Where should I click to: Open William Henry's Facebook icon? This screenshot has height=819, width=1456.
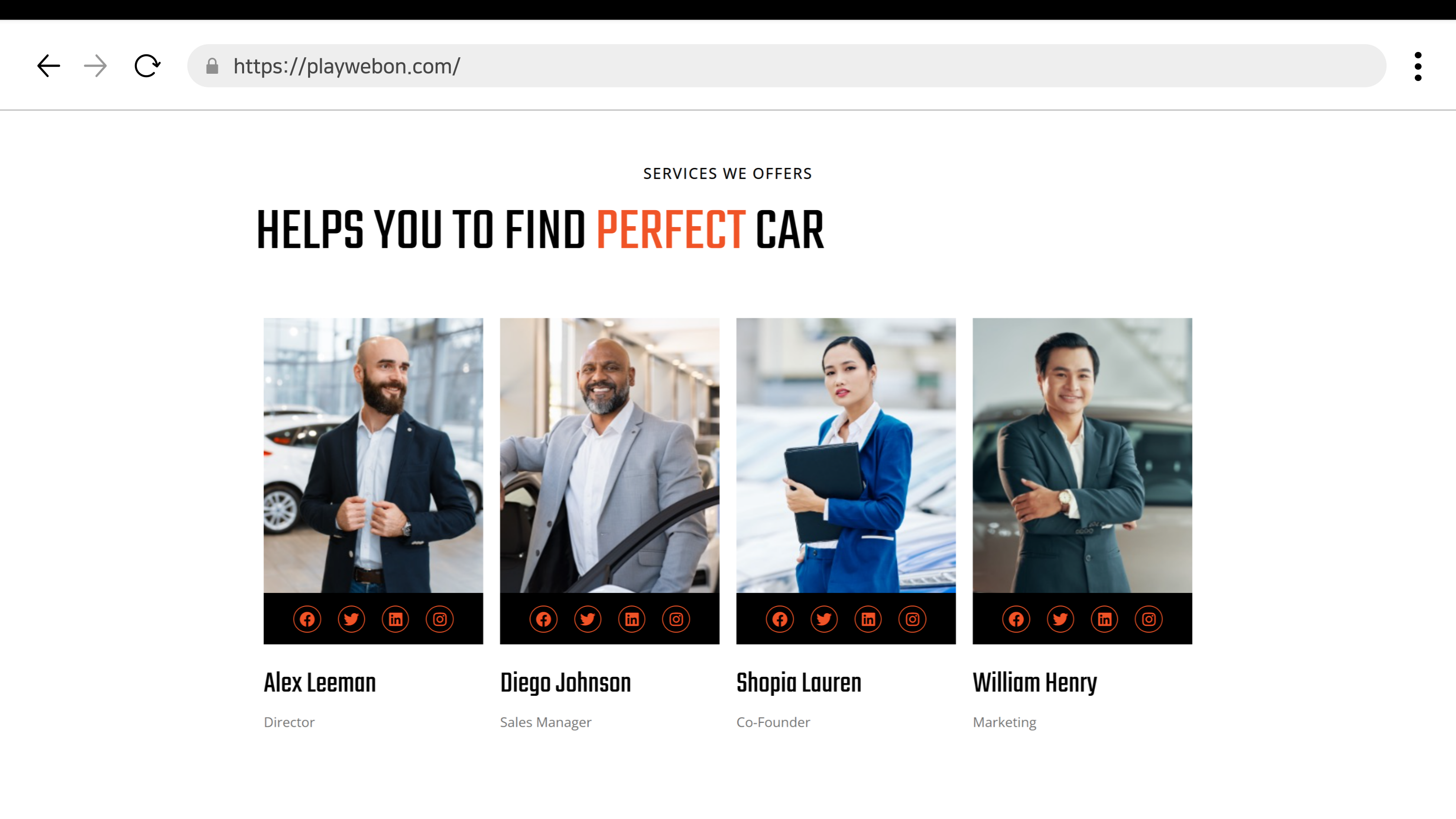(1016, 619)
